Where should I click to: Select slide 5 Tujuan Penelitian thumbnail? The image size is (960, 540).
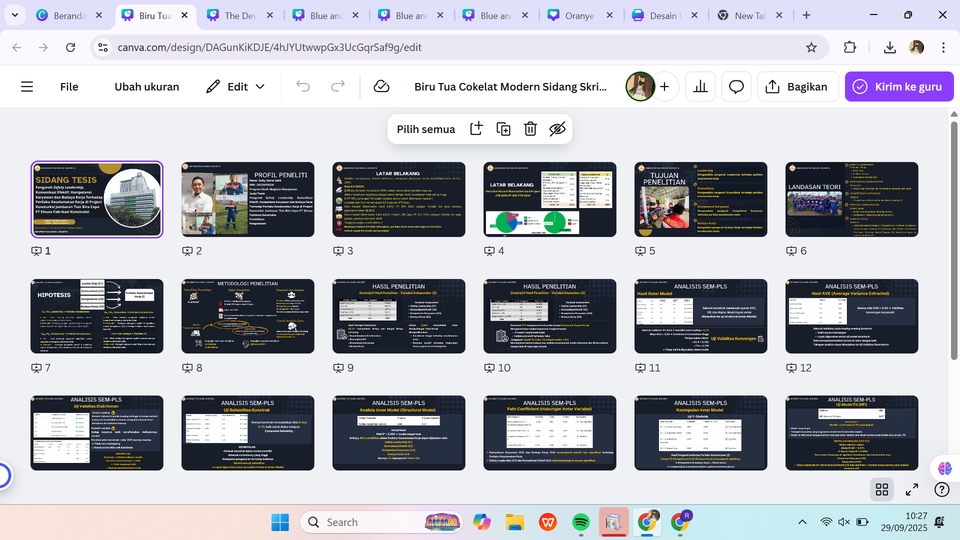click(x=700, y=200)
